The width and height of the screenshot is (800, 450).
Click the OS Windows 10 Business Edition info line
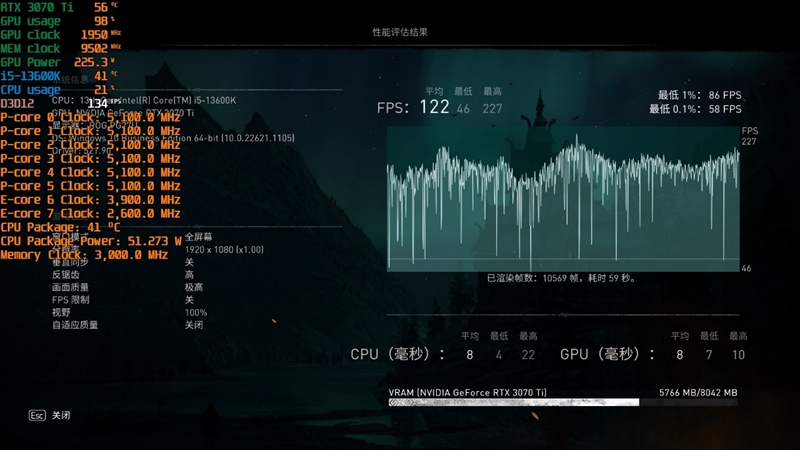tap(173, 138)
